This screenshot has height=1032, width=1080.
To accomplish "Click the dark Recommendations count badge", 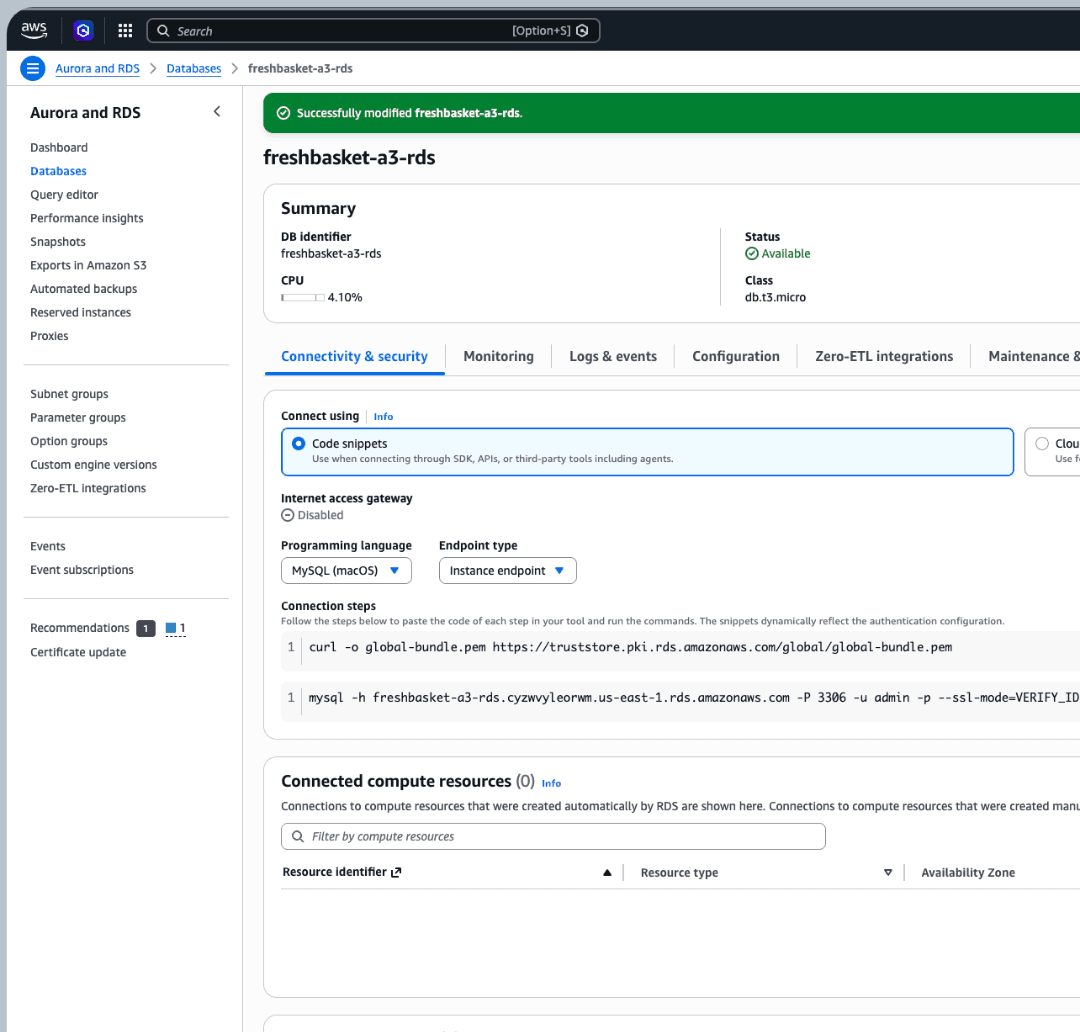I will tap(145, 628).
